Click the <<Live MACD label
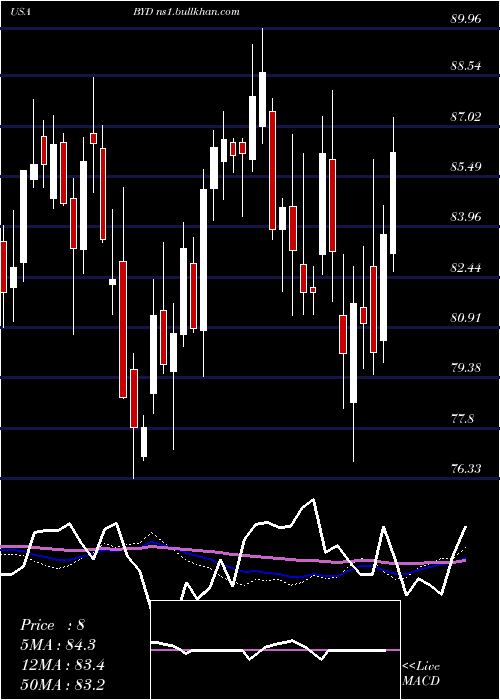The height and width of the screenshot is (700, 500). point(421,674)
